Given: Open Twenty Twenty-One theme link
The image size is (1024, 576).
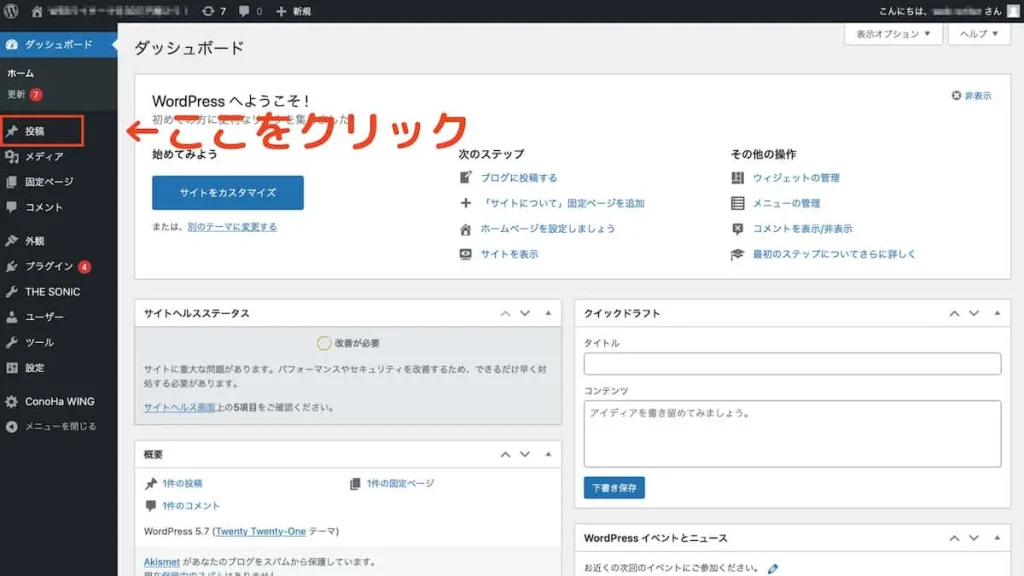Looking at the screenshot, I should pos(261,531).
